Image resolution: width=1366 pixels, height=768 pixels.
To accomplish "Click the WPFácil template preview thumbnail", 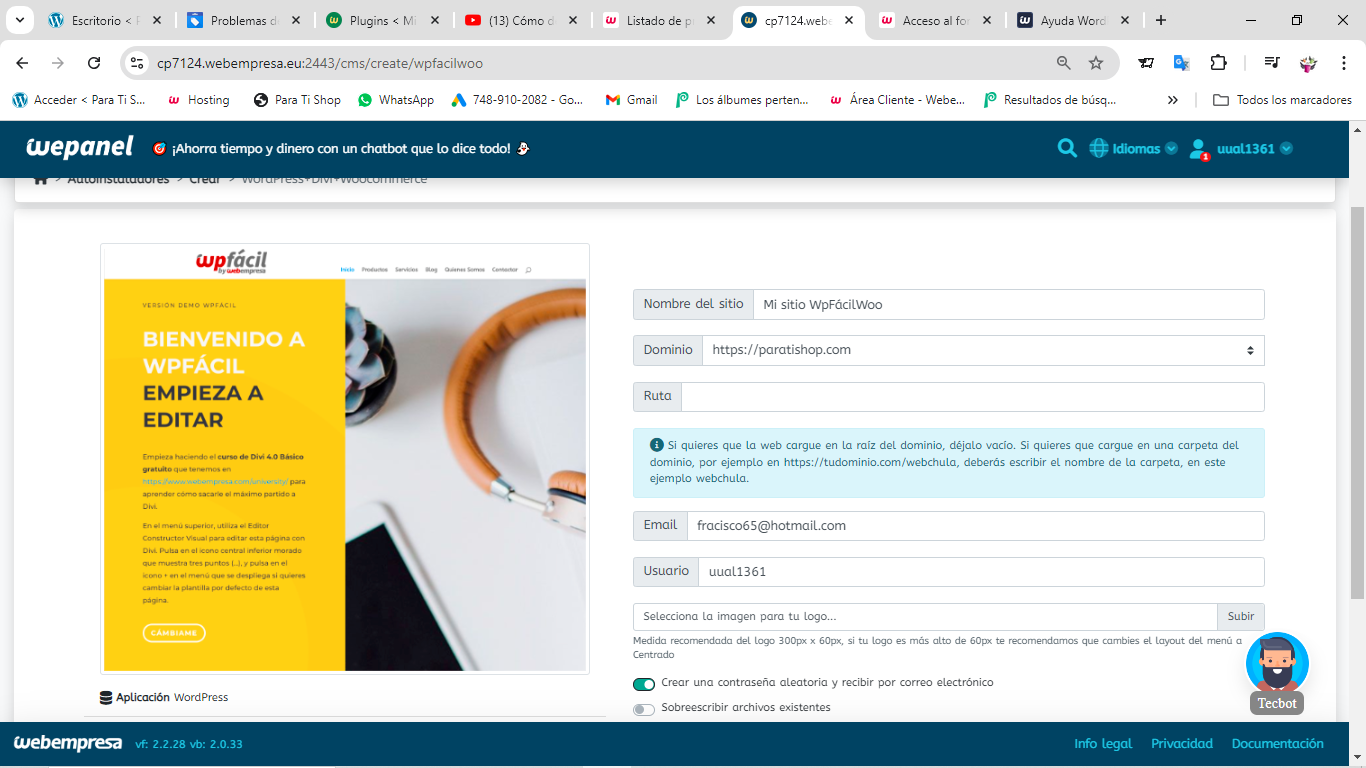I will pos(345,459).
